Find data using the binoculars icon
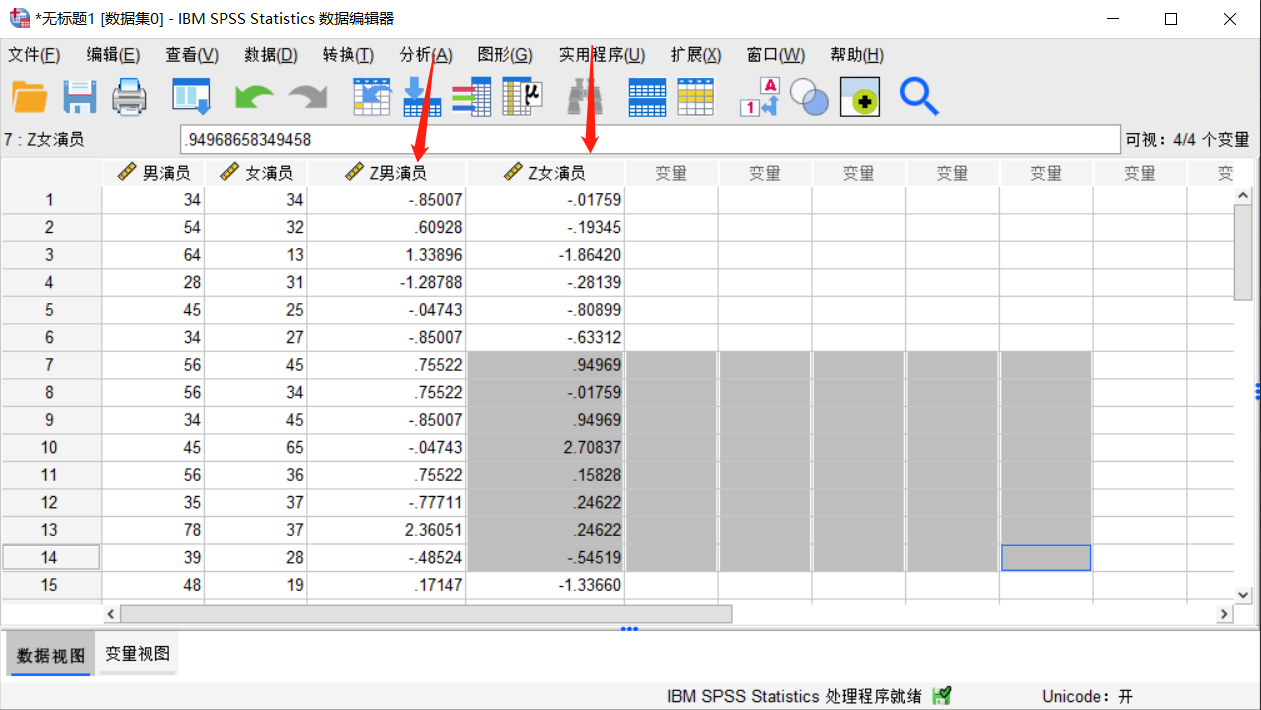 (585, 97)
